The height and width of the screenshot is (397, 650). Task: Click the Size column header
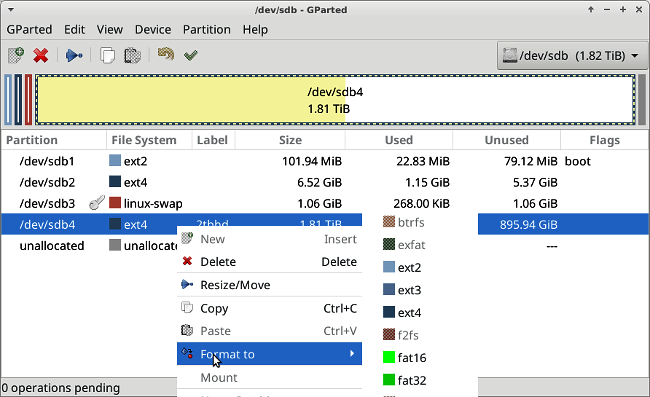[290, 140]
